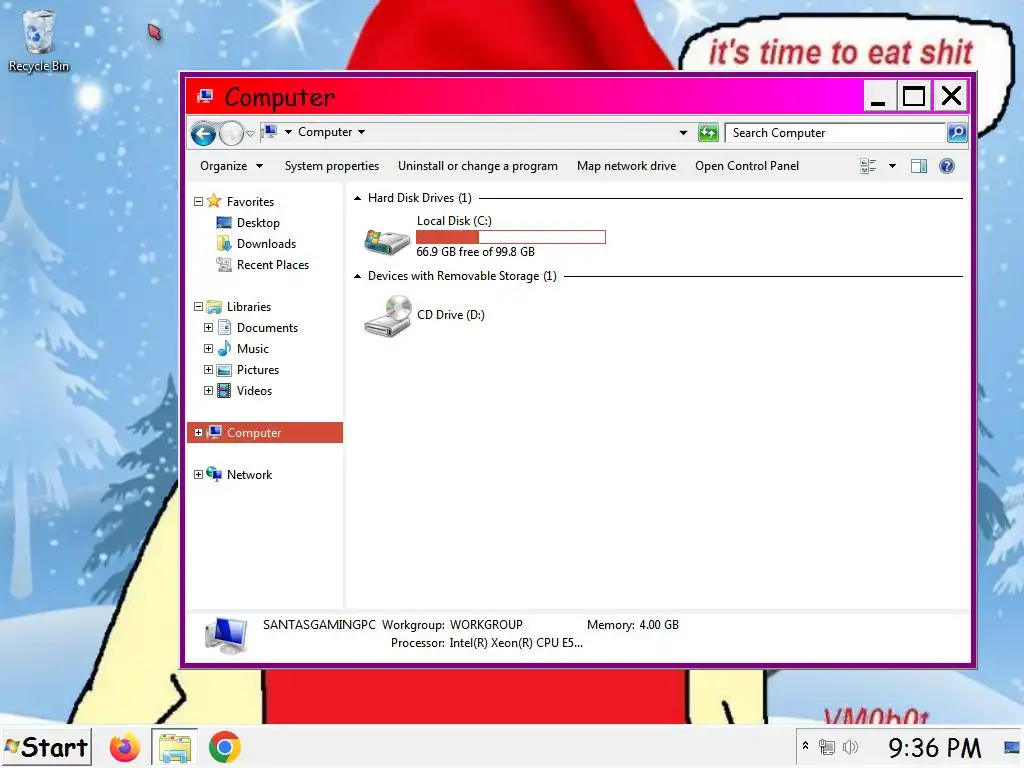Open Recent Places under Favorites

pyautogui.click(x=273, y=264)
